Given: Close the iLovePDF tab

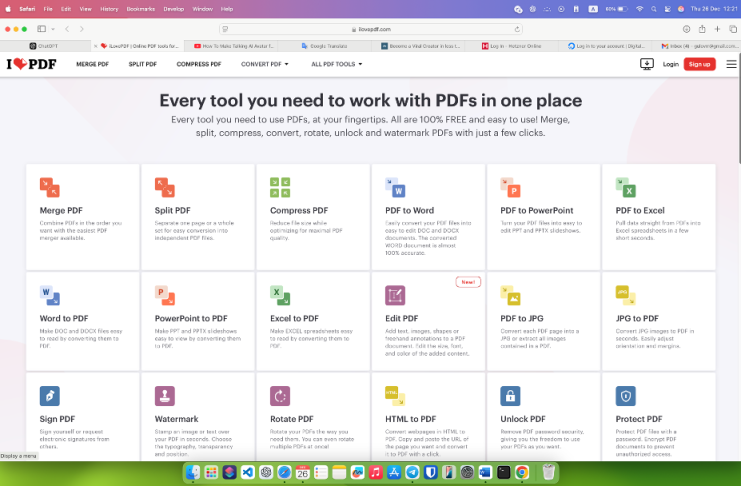Looking at the screenshot, I should click(95, 46).
